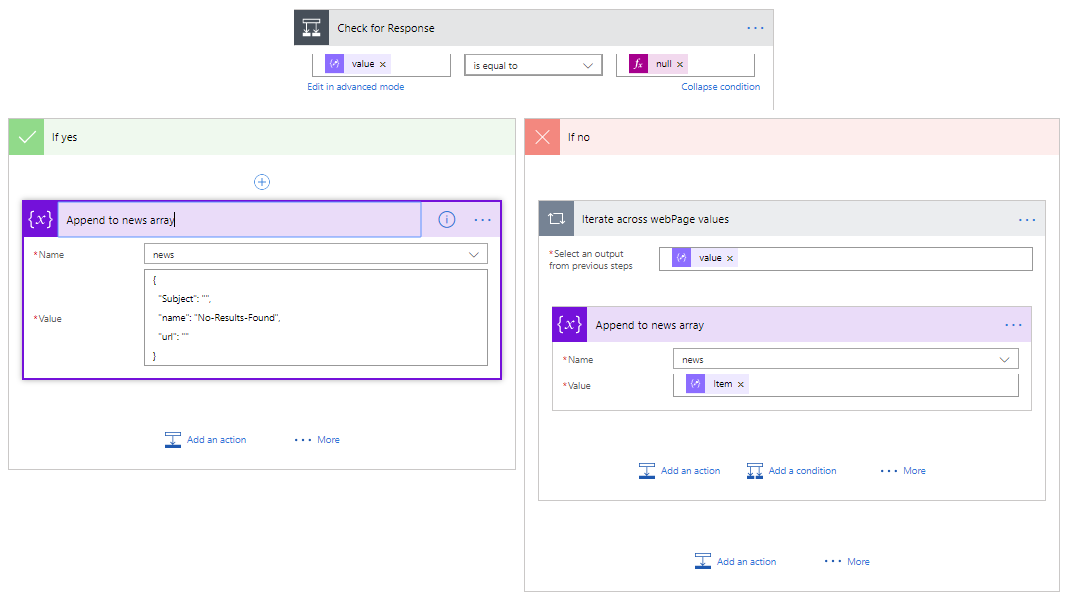Remove the Item token from the Value field
This screenshot has width=1068, height=598.
pos(741,384)
